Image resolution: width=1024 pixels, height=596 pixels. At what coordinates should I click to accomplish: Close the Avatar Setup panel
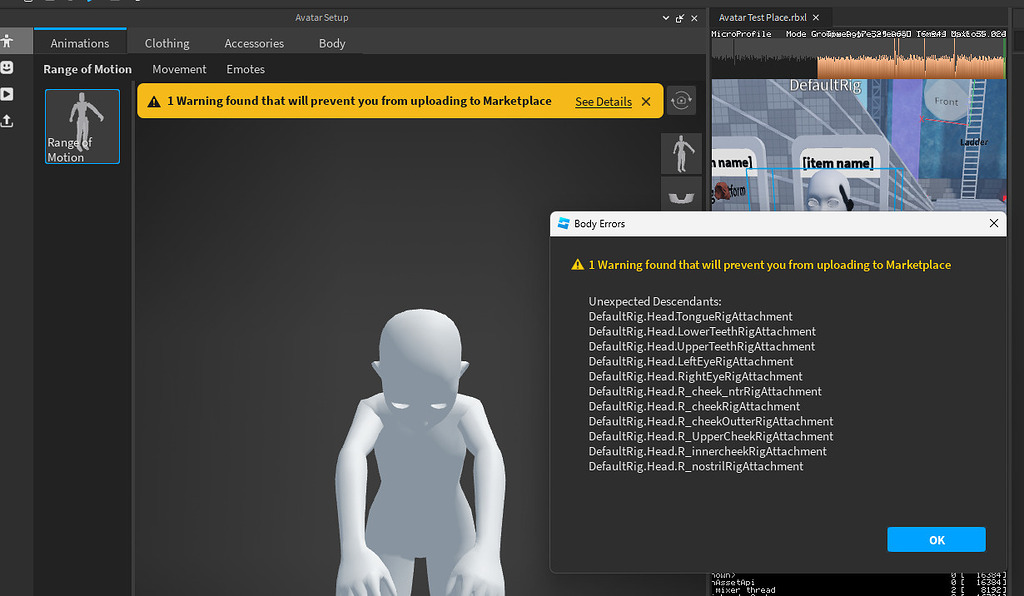coord(694,18)
